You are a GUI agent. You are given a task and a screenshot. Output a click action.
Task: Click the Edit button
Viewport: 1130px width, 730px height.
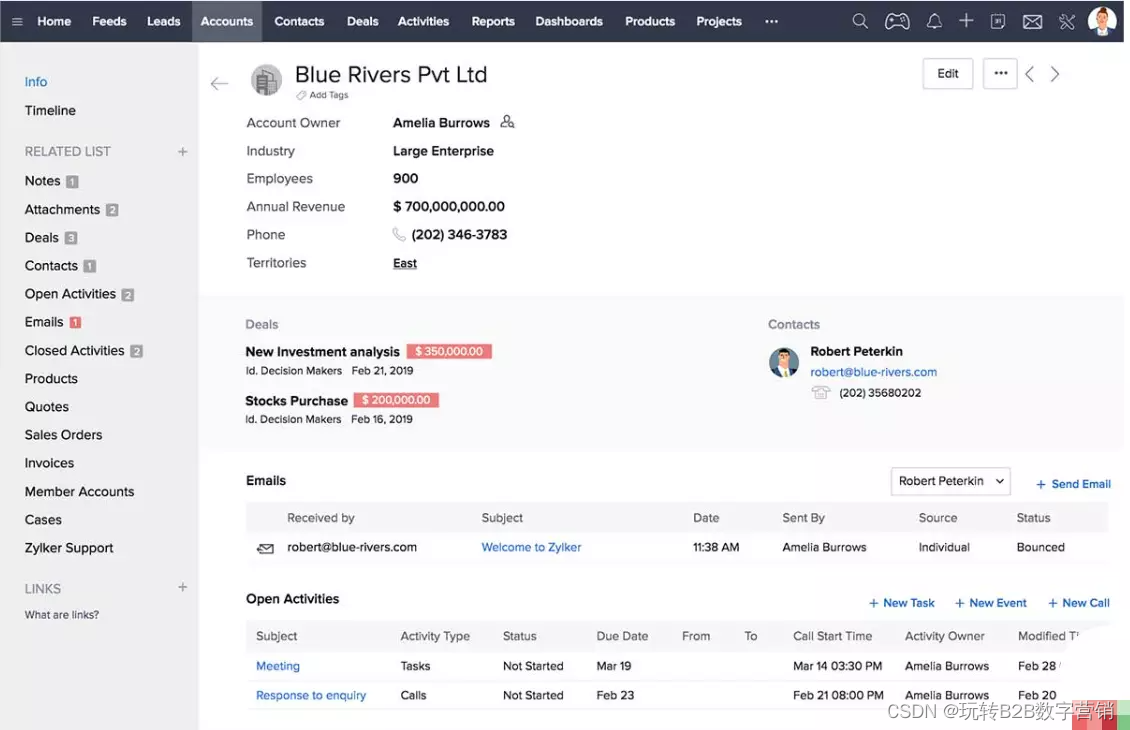(948, 74)
